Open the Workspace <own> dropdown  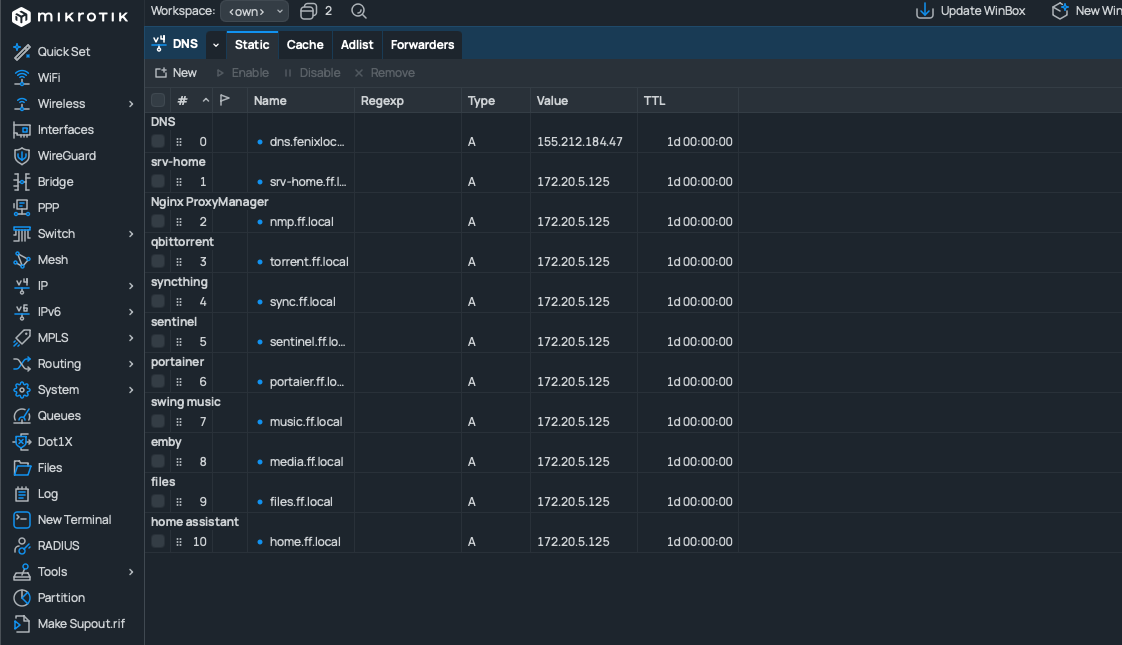[254, 11]
